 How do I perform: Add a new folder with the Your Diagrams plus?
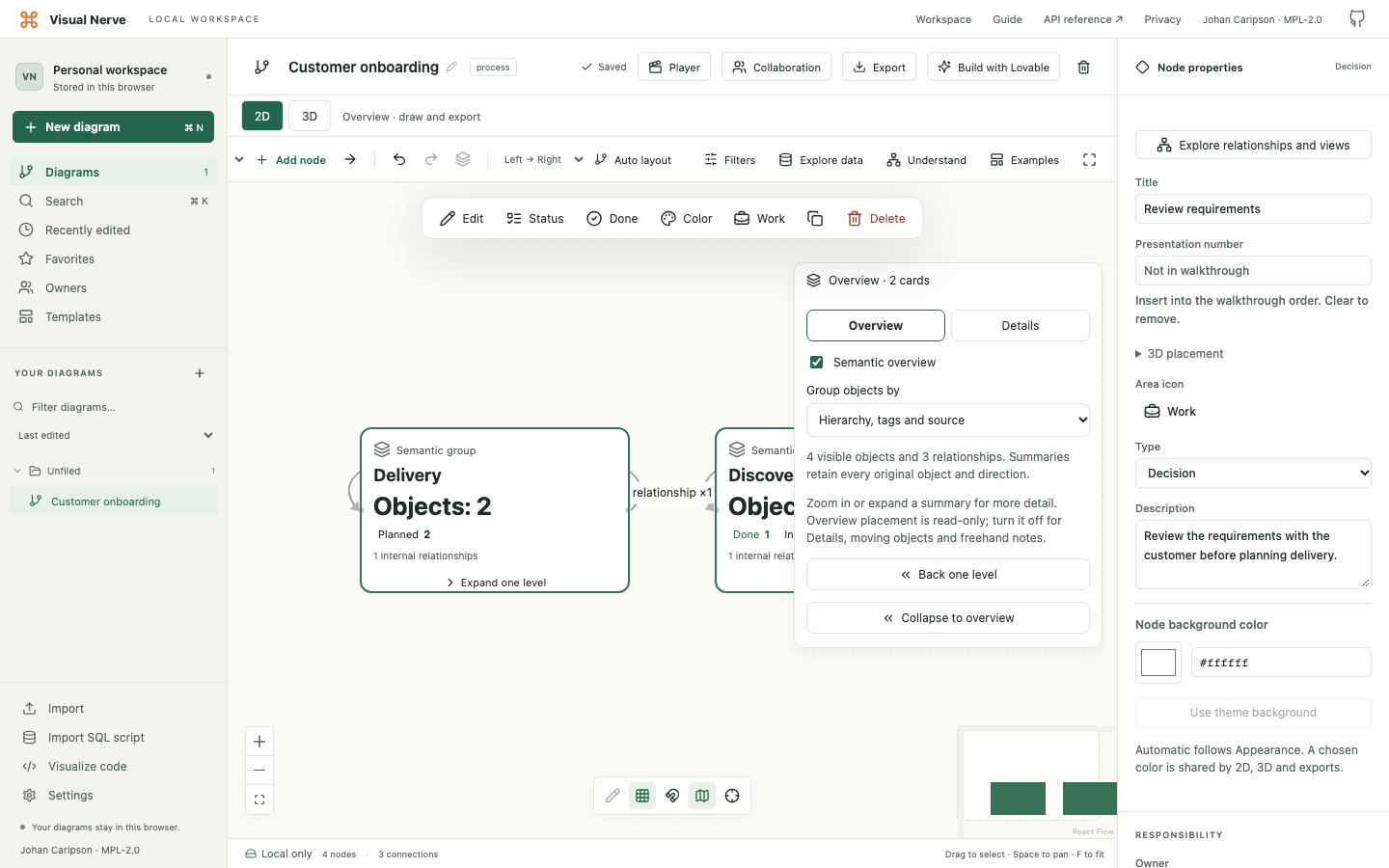200,373
